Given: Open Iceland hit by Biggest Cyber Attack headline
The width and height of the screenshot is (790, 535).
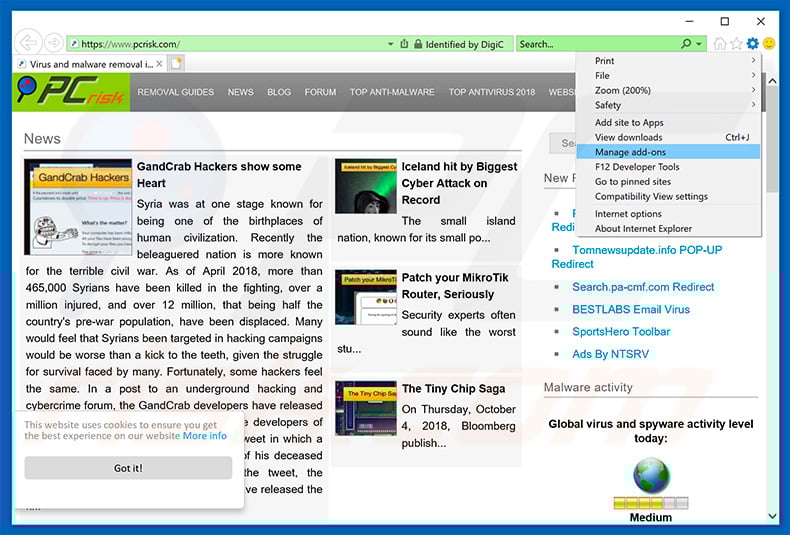Looking at the screenshot, I should click(x=459, y=183).
